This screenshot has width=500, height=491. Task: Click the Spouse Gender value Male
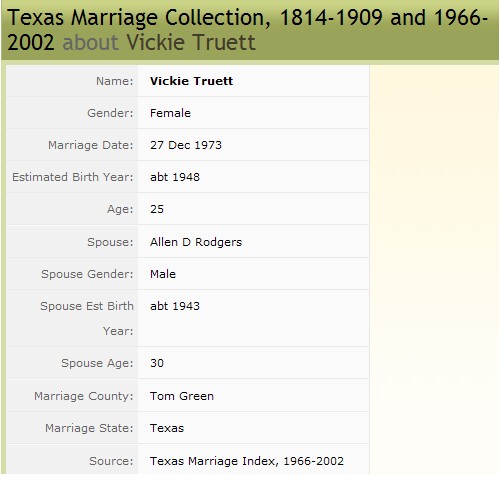[x=163, y=274]
